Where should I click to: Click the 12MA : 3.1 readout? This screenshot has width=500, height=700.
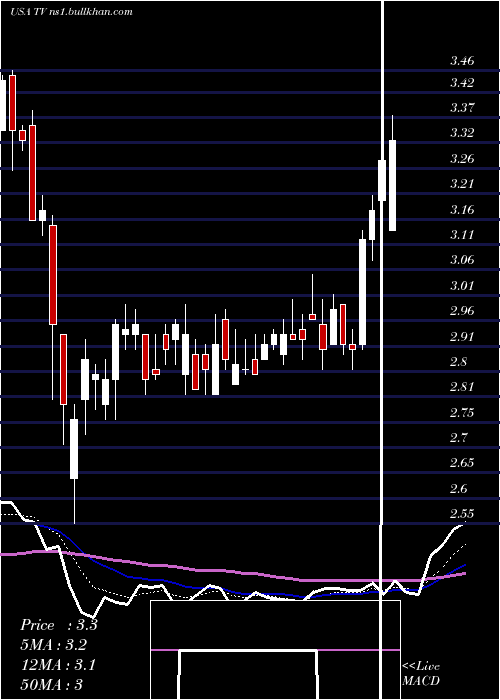pos(58,665)
